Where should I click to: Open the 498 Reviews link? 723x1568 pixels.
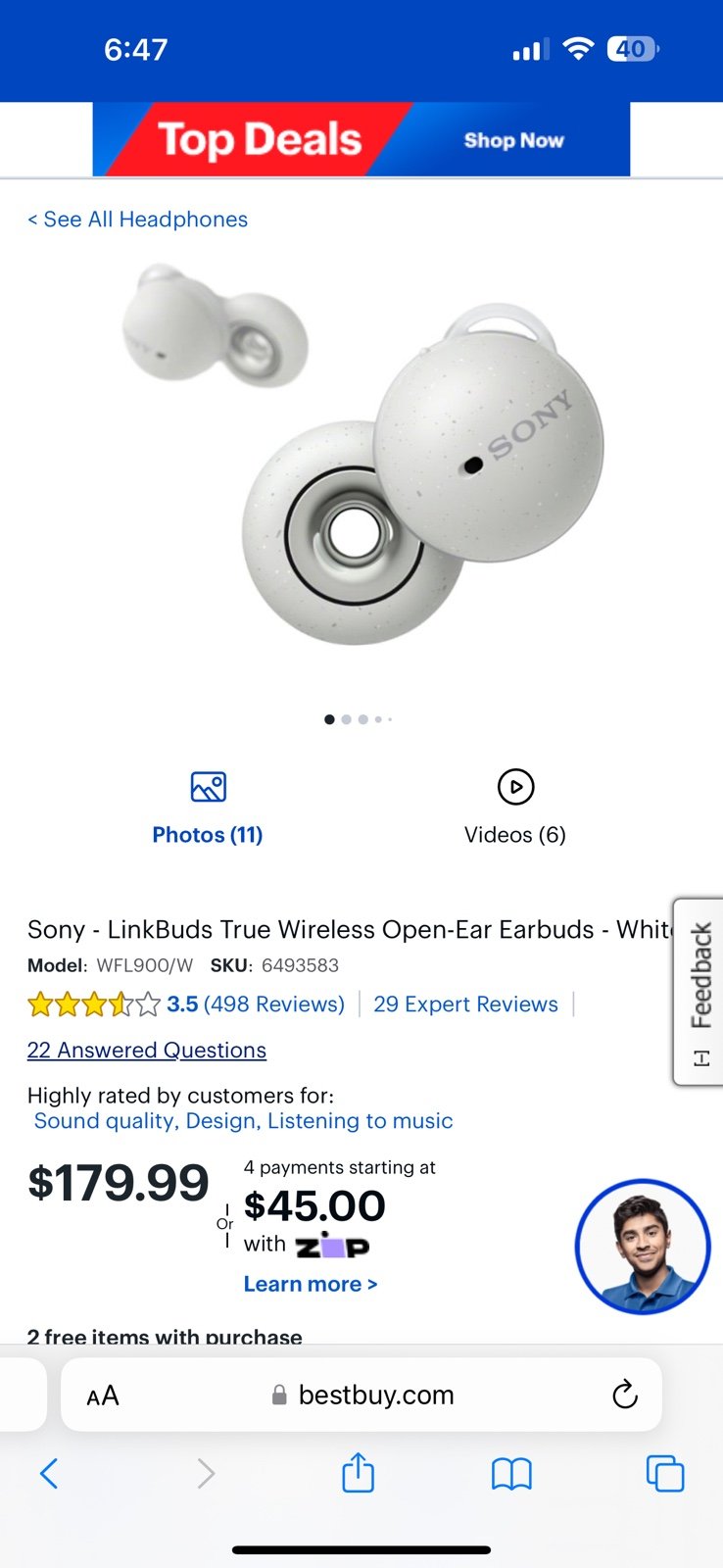(274, 1004)
